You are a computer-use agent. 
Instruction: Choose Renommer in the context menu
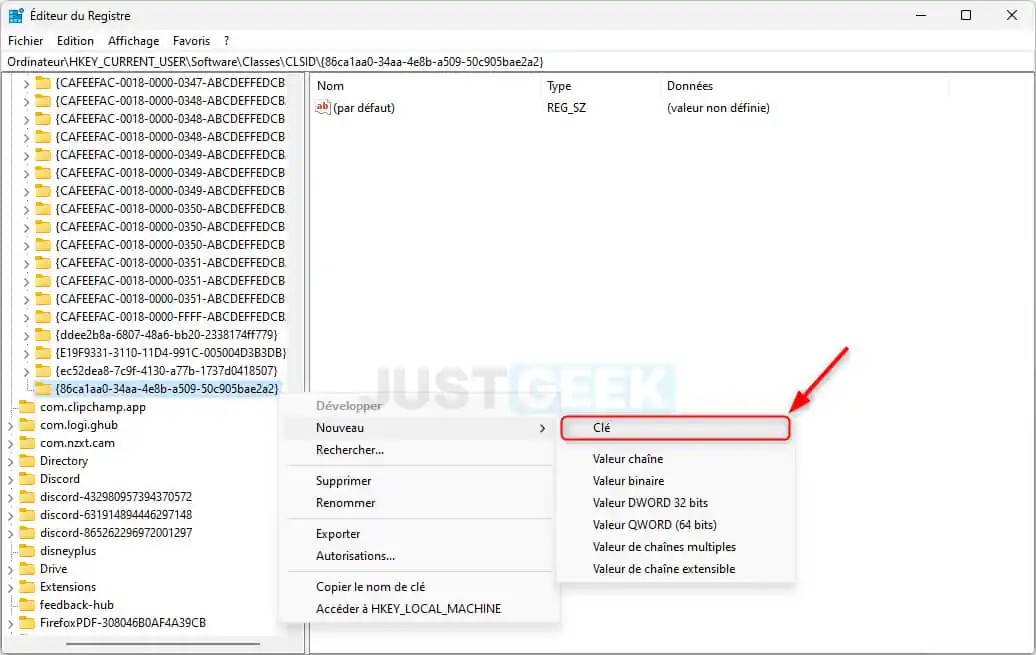pyautogui.click(x=420, y=503)
